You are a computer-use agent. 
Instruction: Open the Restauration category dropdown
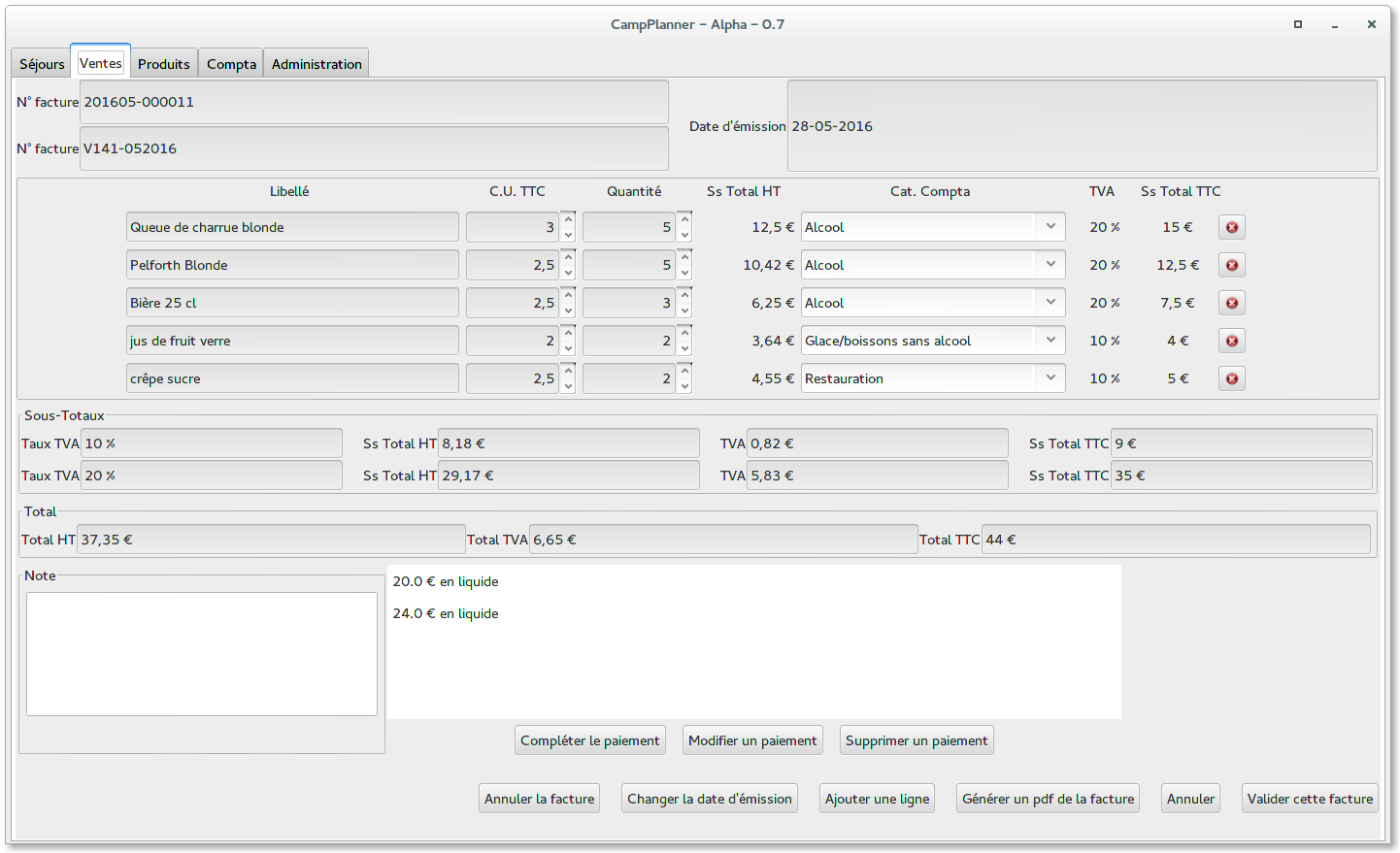click(x=1050, y=378)
